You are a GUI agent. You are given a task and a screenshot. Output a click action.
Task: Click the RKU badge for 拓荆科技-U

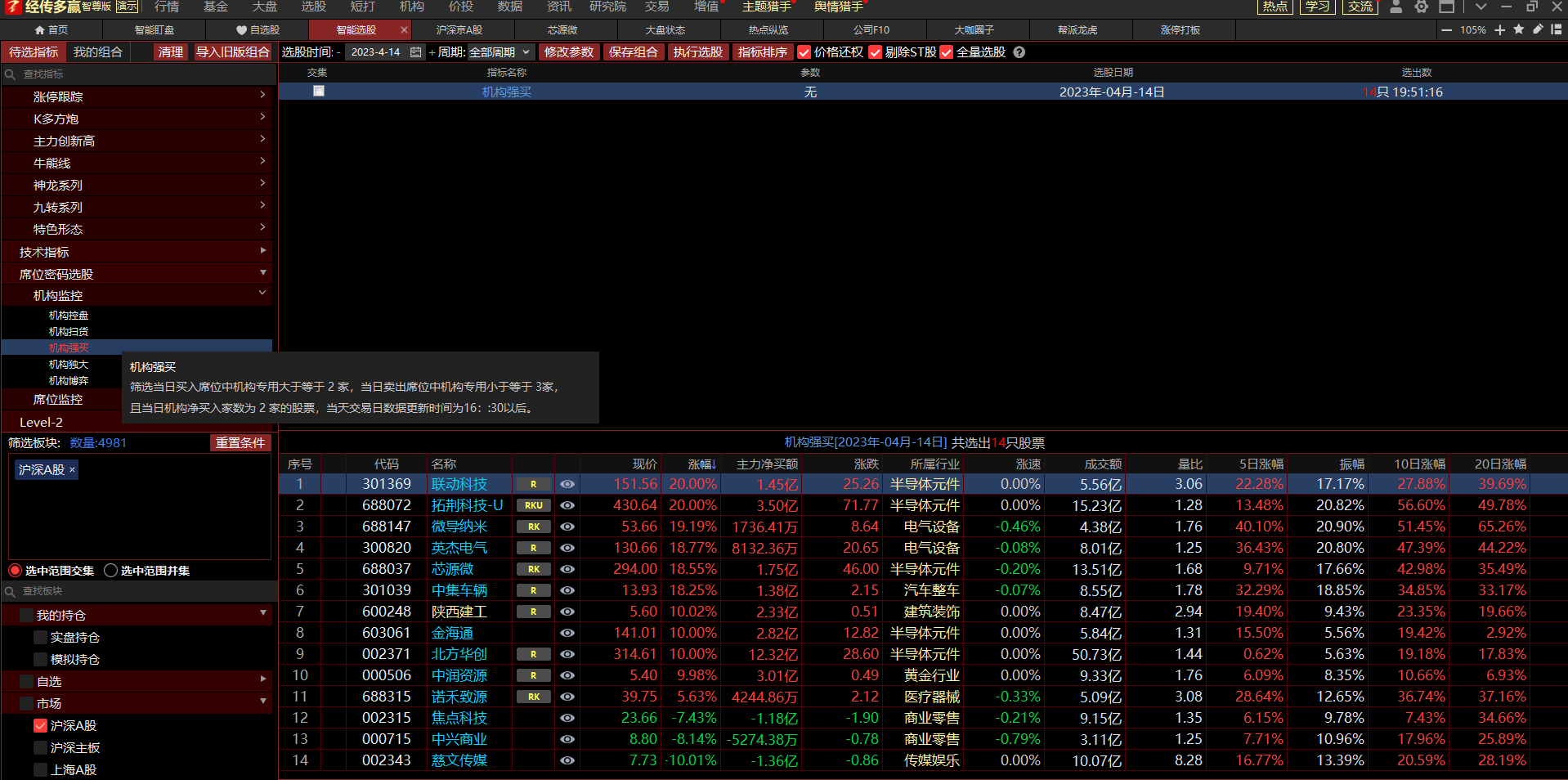pyautogui.click(x=533, y=506)
